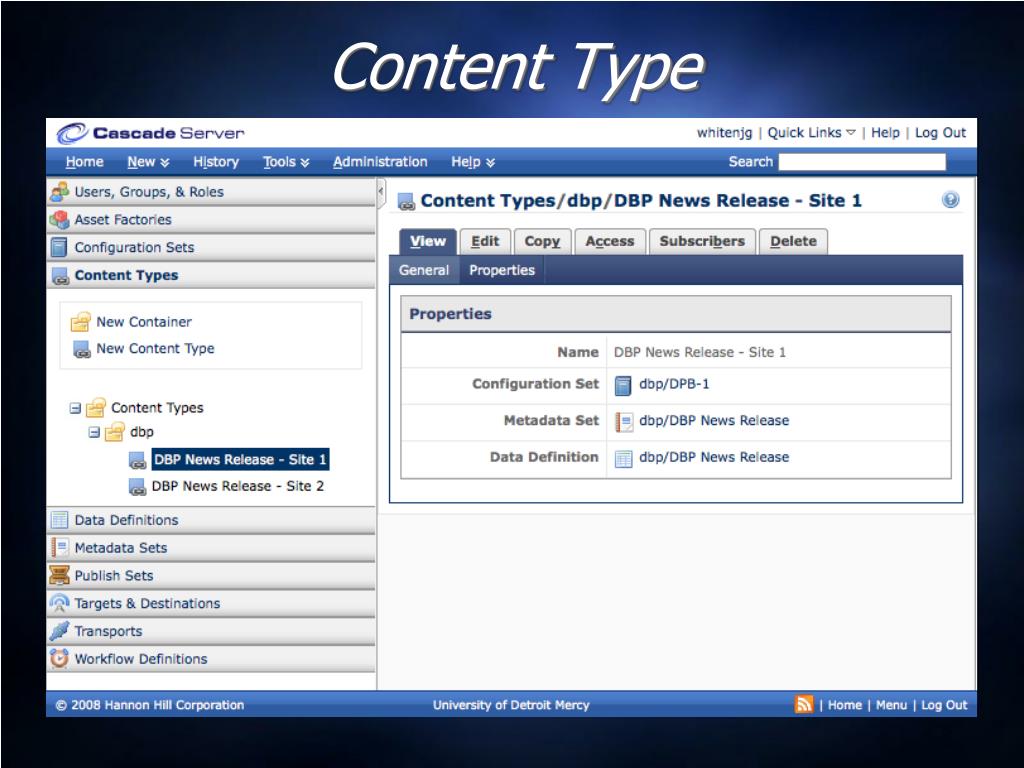Image resolution: width=1024 pixels, height=768 pixels.
Task: Open the Quick Links dropdown
Action: 811,133
